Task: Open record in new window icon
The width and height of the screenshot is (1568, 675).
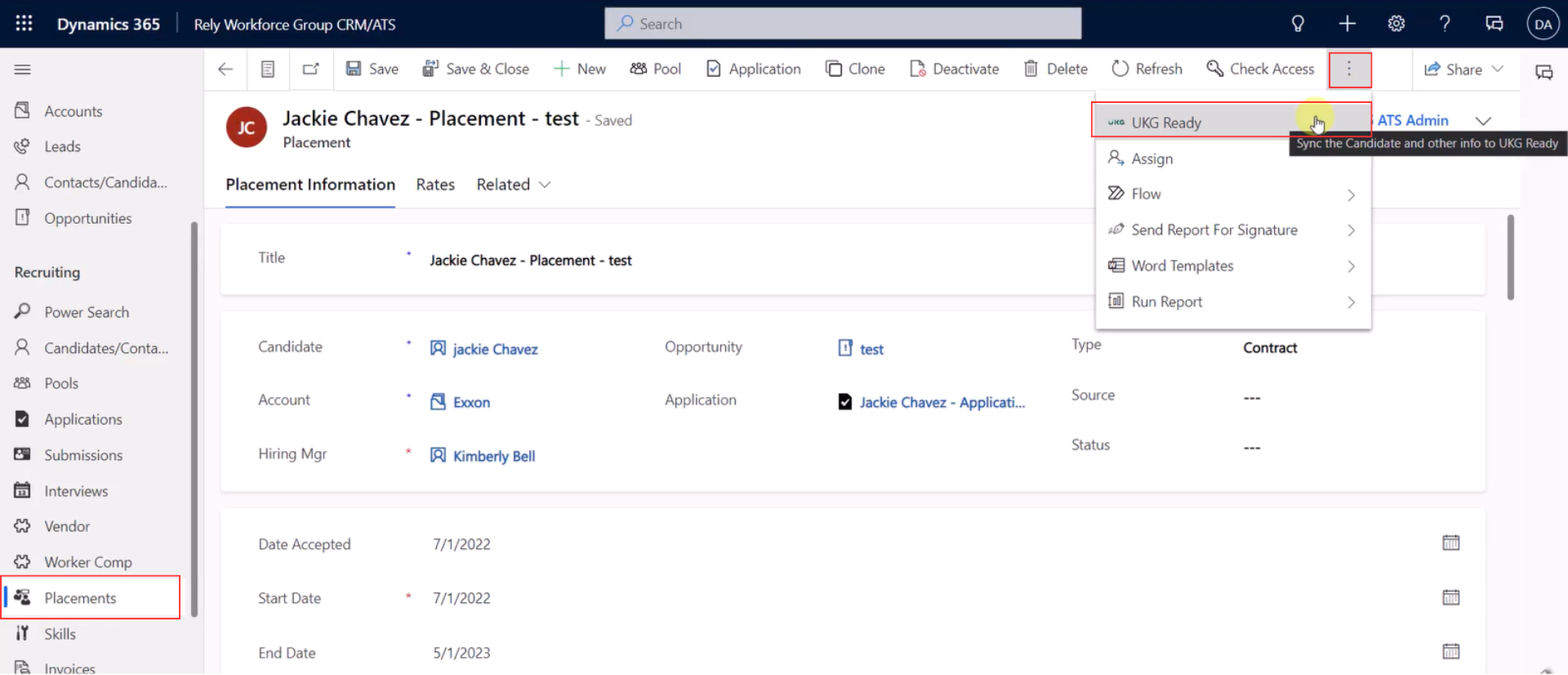Action: pos(311,69)
